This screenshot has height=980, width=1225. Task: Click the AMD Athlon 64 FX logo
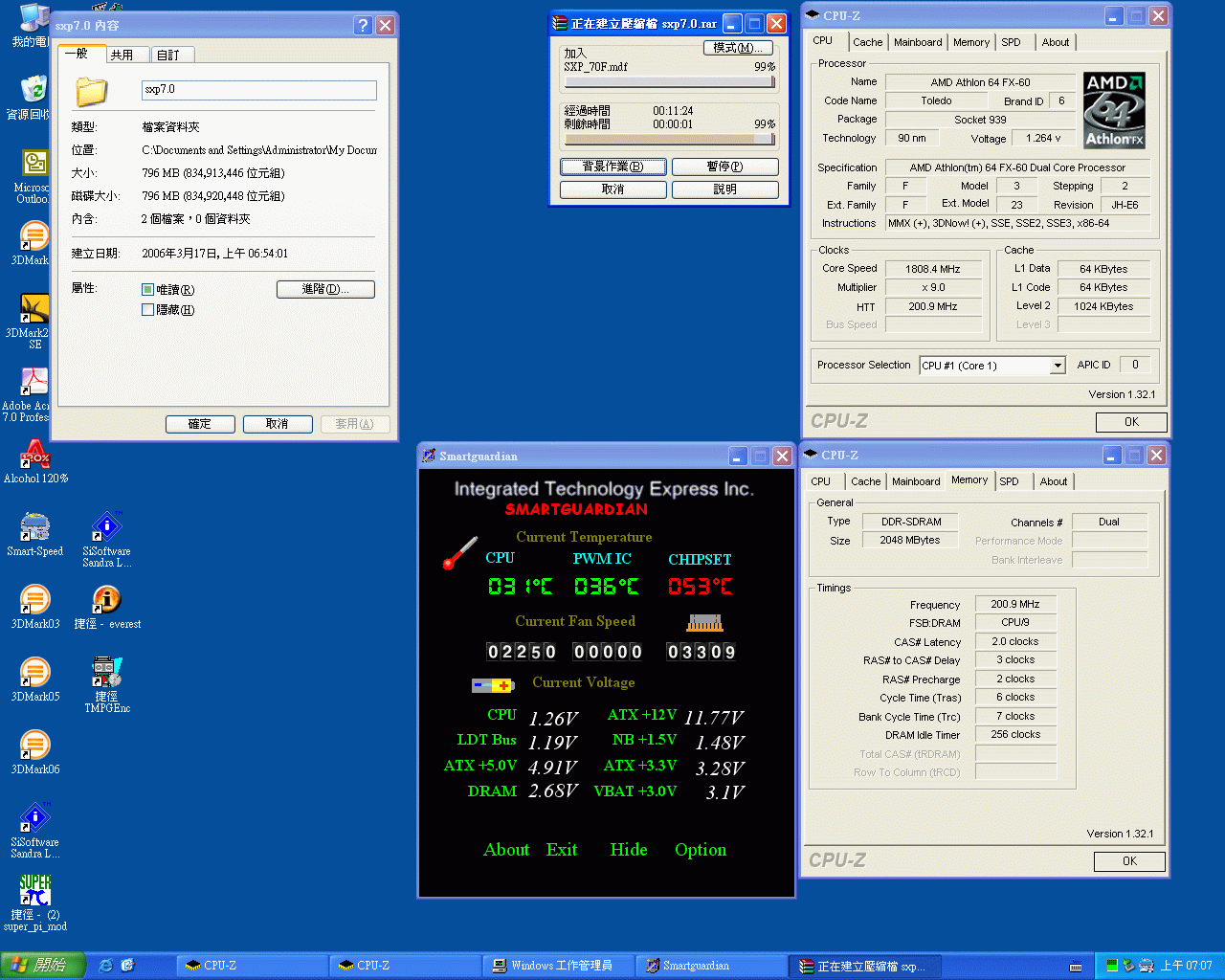click(x=1114, y=110)
